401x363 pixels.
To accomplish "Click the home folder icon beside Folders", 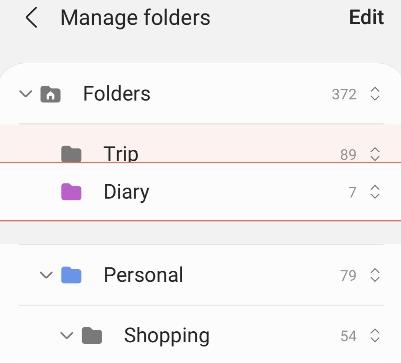I will point(50,94).
